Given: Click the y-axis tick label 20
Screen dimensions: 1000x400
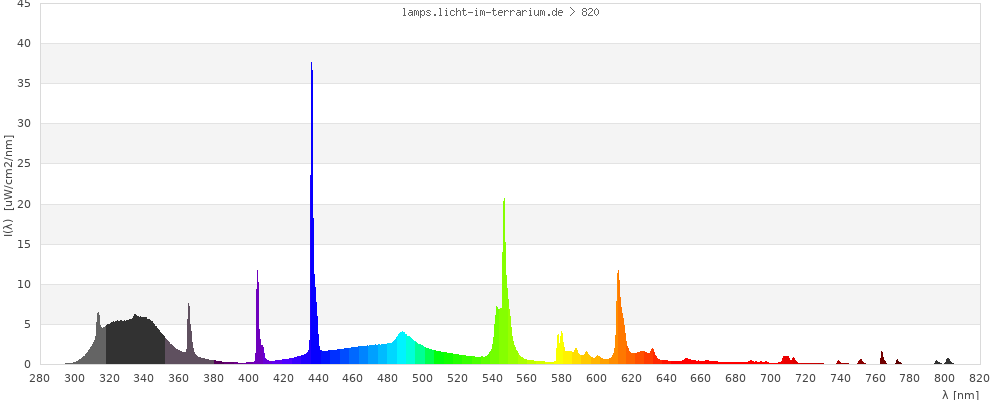Looking at the screenshot, I should coord(24,204).
